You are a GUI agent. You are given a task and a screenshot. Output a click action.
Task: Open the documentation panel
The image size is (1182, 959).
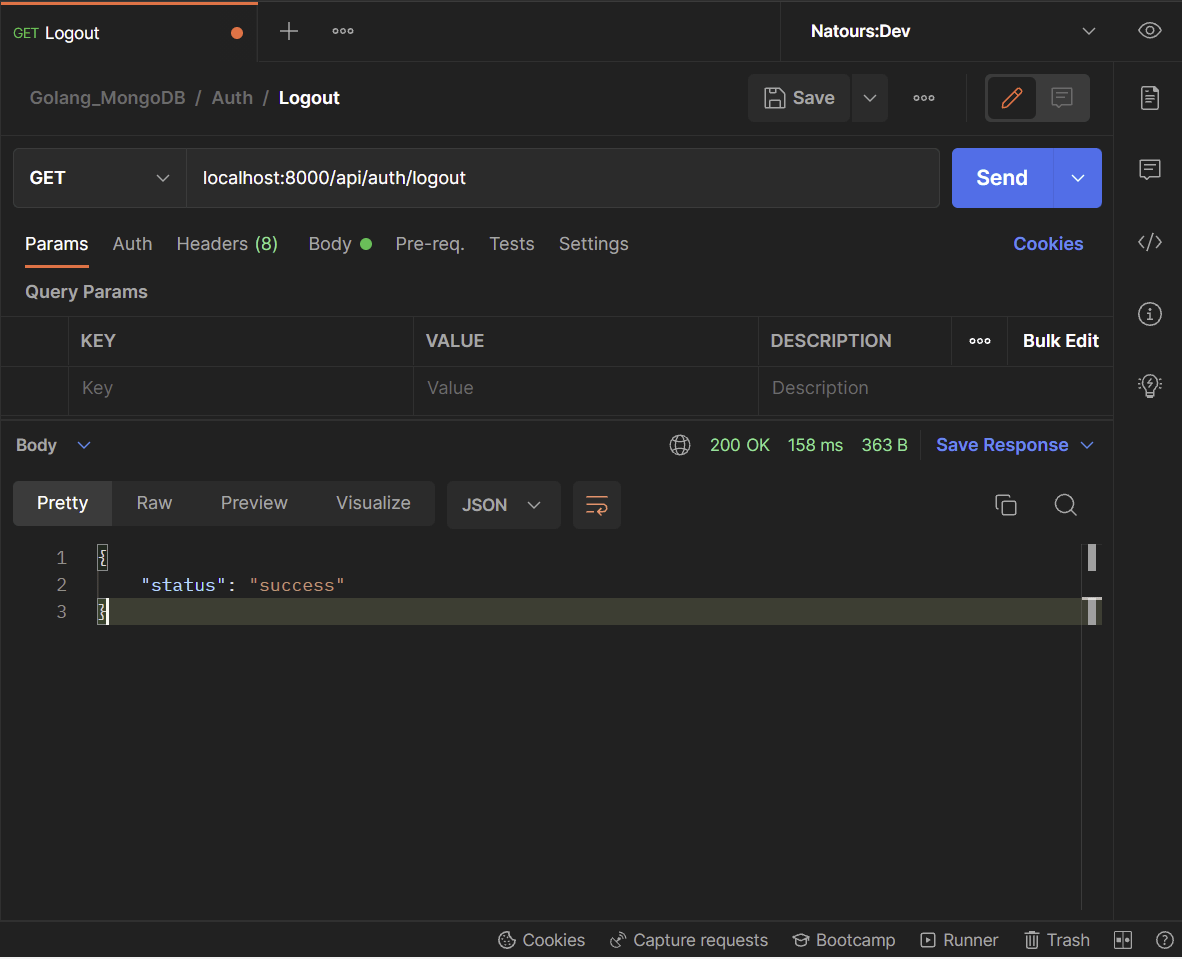tap(1149, 97)
